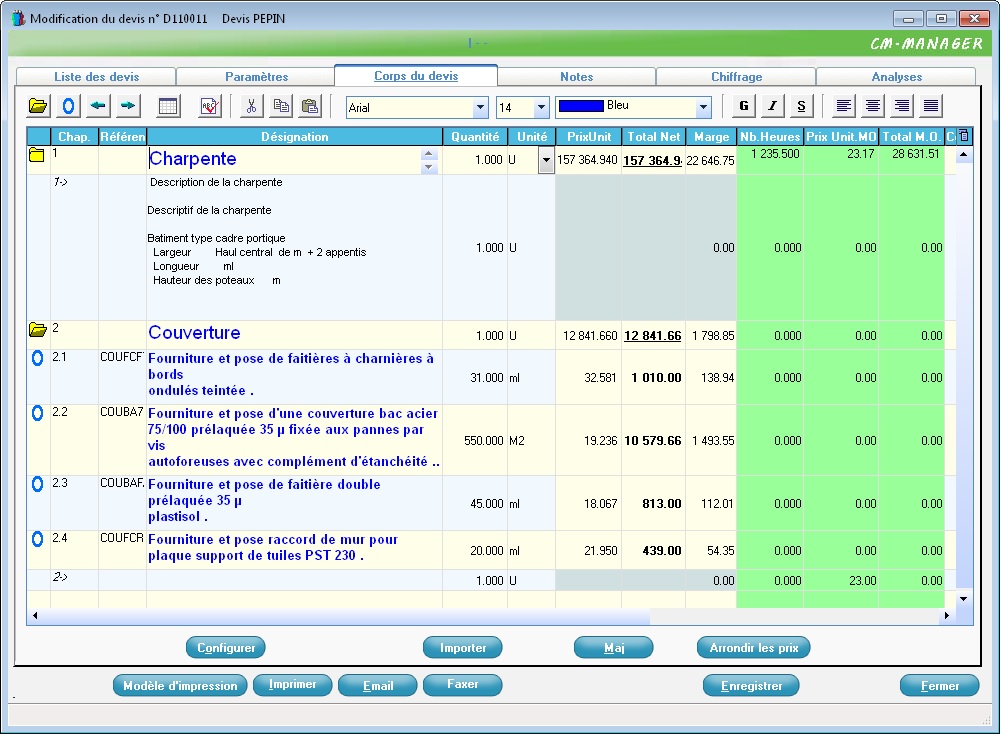The image size is (1001, 734).
Task: Click the left arrow toolbar icon
Action: click(x=98, y=106)
